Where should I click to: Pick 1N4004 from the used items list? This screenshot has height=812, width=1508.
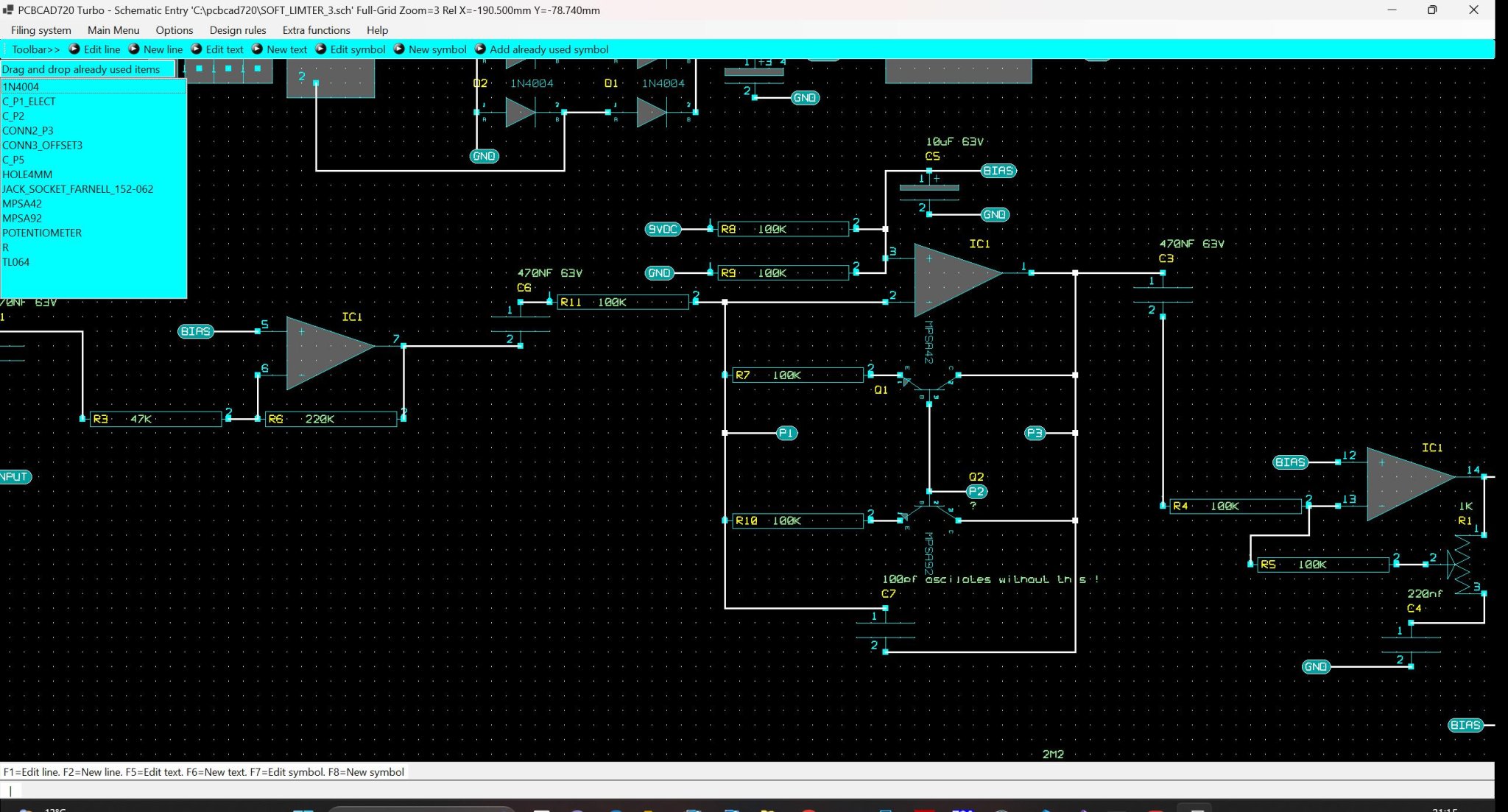click(94, 87)
